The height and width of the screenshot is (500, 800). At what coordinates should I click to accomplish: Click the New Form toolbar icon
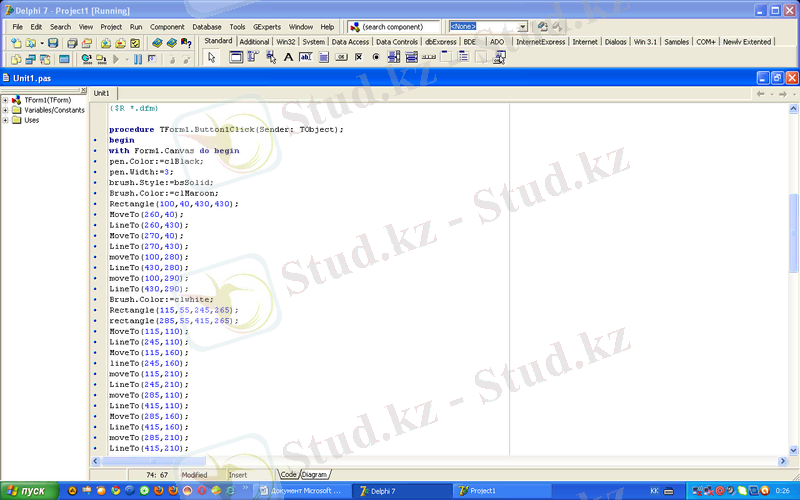click(64, 60)
